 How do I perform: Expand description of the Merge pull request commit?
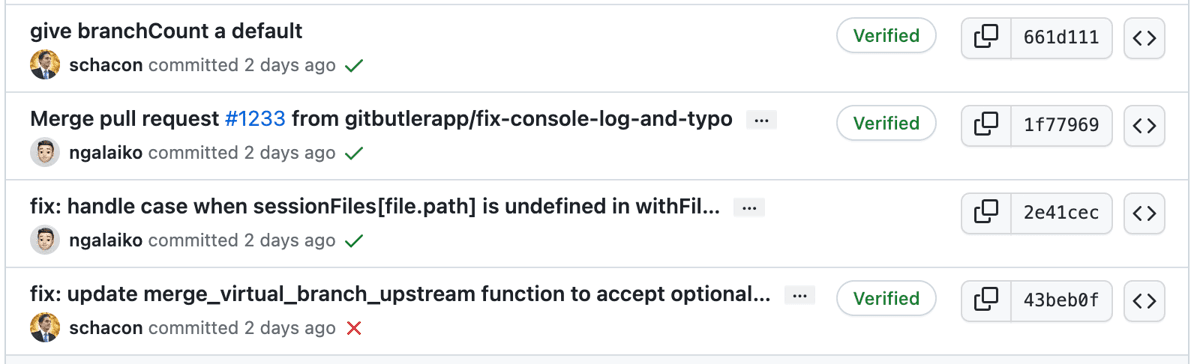761,120
